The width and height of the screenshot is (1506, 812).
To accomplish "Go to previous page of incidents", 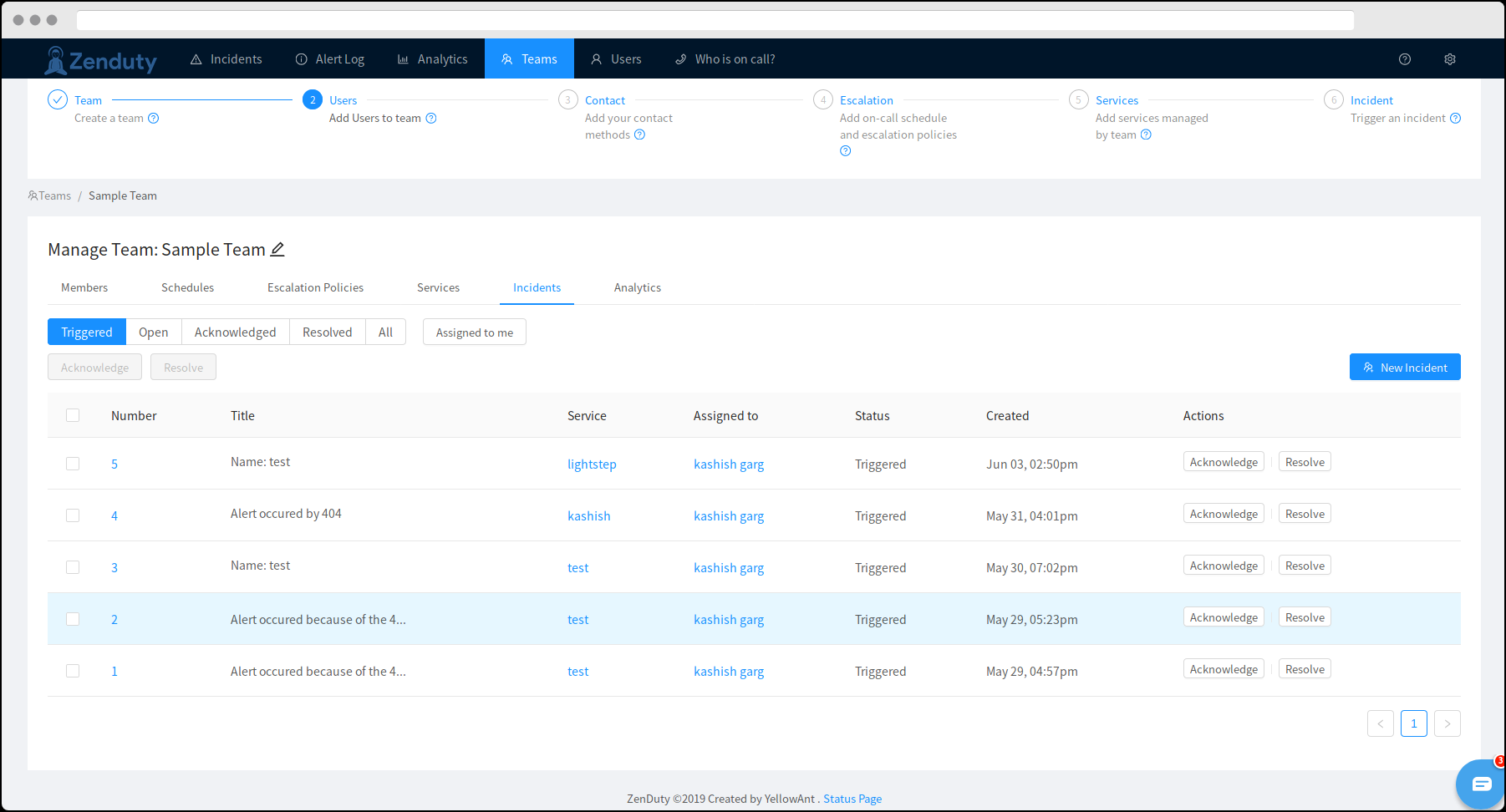I will point(1380,723).
